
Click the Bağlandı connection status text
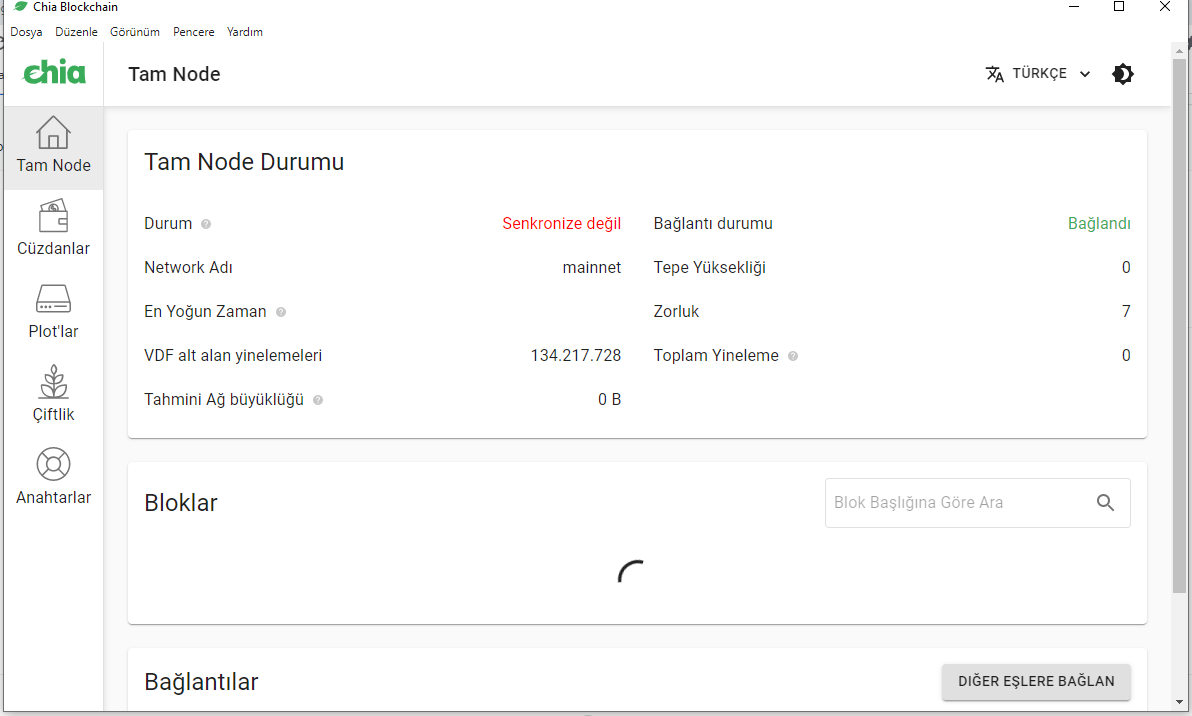pos(1099,223)
